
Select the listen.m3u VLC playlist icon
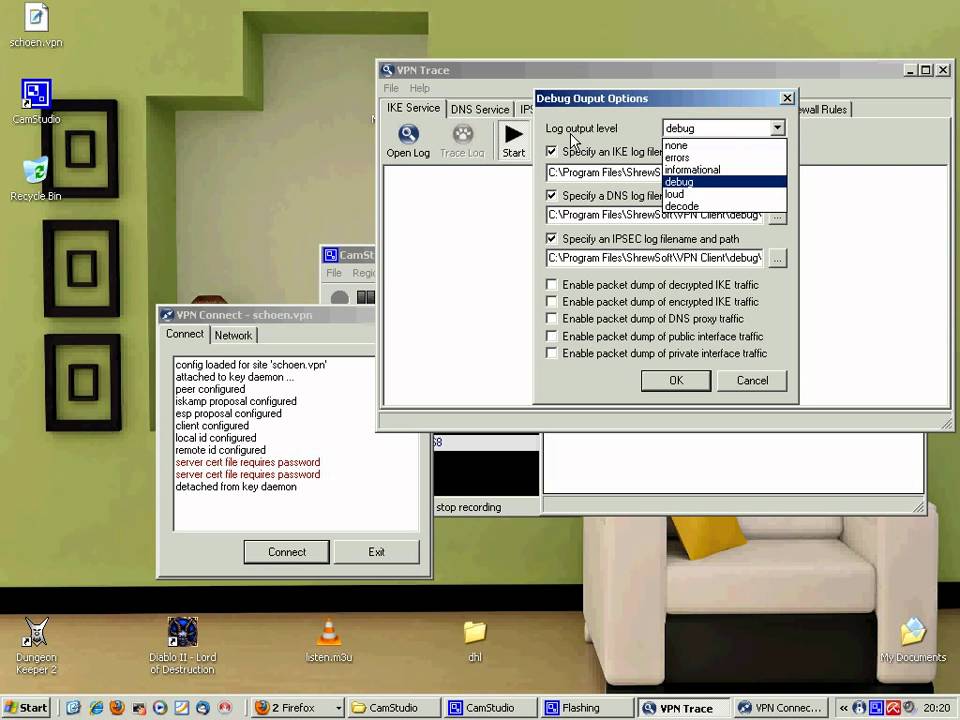click(329, 632)
